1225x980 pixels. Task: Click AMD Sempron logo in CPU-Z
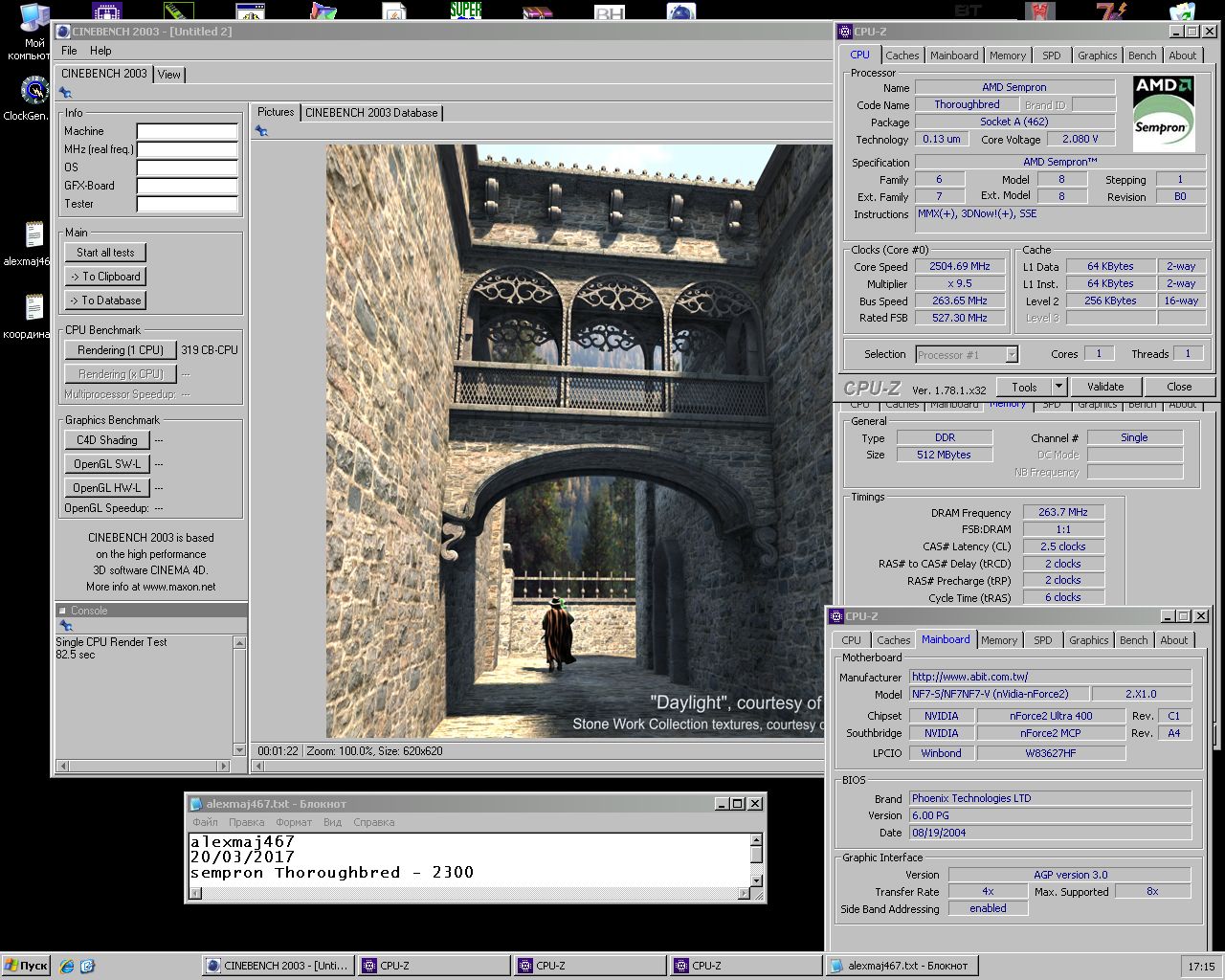1164,114
